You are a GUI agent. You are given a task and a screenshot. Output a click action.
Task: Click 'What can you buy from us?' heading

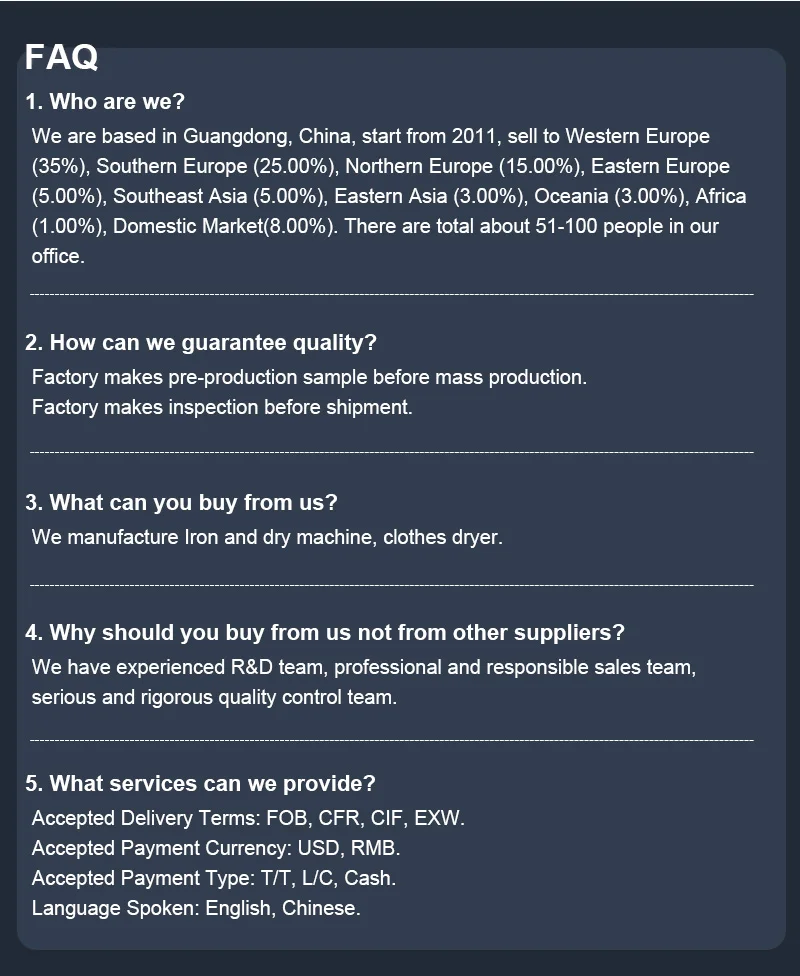pyautogui.click(x=181, y=502)
